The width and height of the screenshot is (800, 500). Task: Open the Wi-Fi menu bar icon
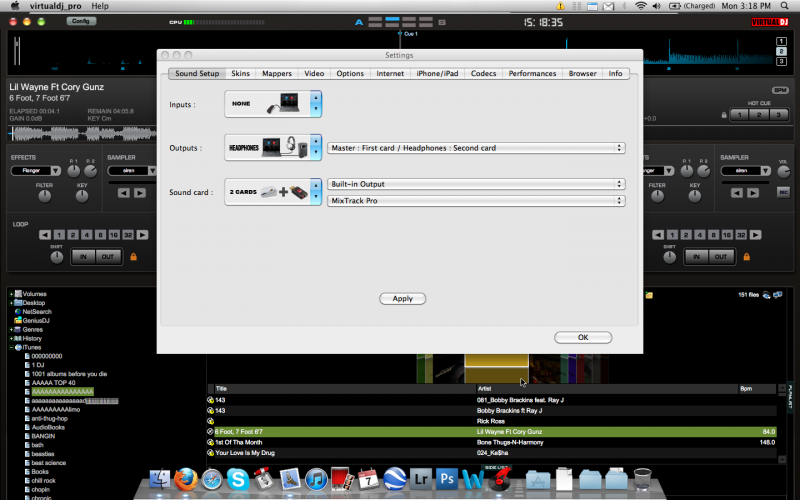(x=640, y=6)
